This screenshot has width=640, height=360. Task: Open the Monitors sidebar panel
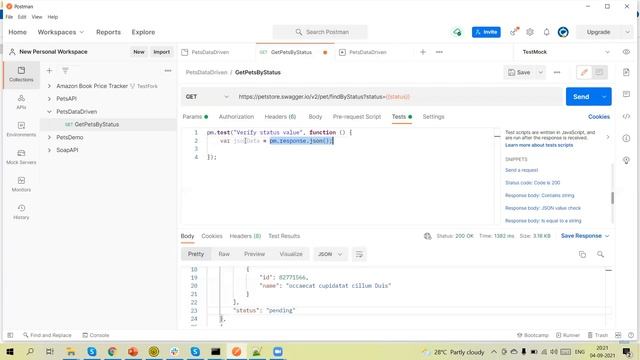tap(21, 184)
